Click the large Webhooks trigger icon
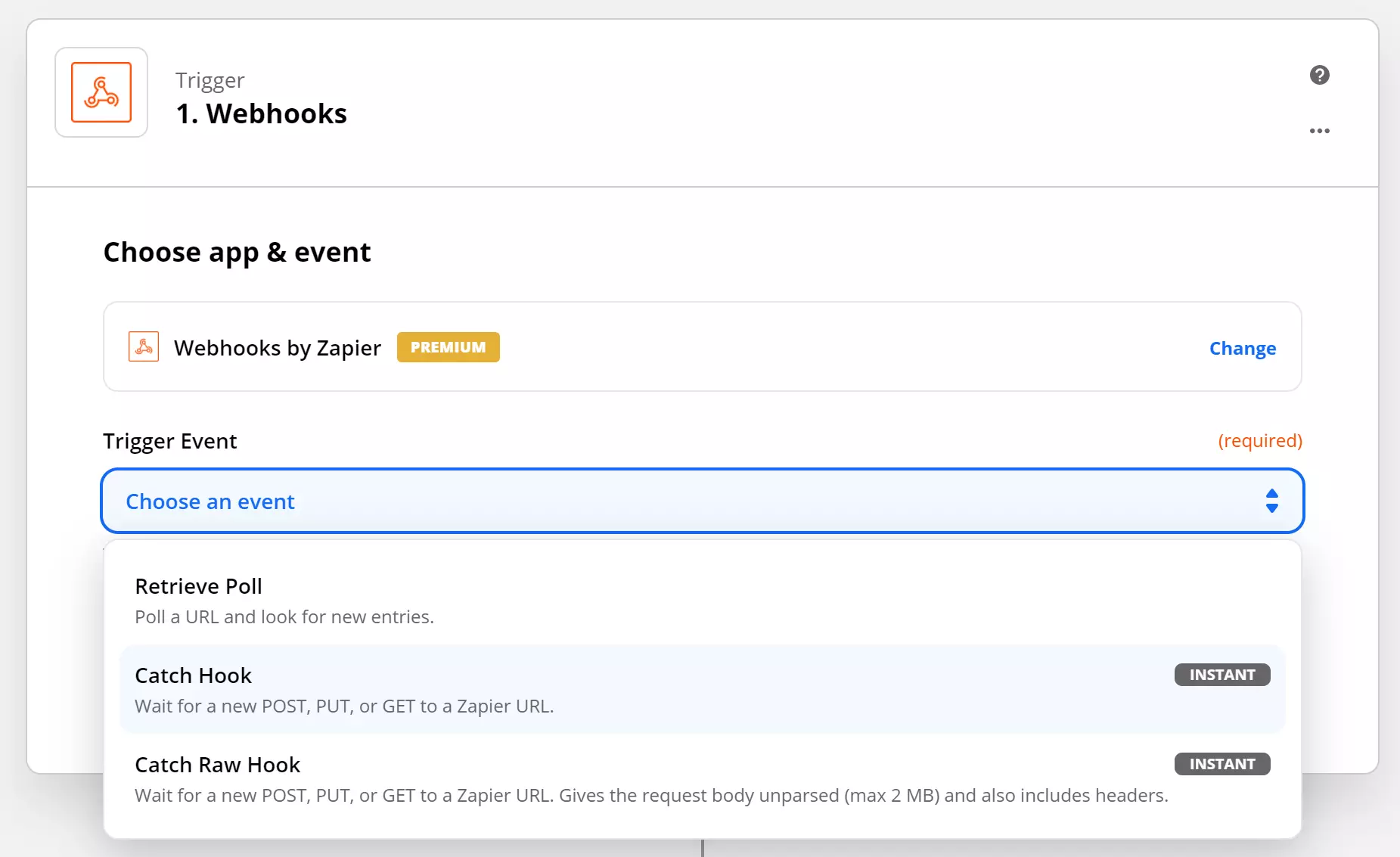Image resolution: width=1400 pixels, height=857 pixels. tap(101, 92)
